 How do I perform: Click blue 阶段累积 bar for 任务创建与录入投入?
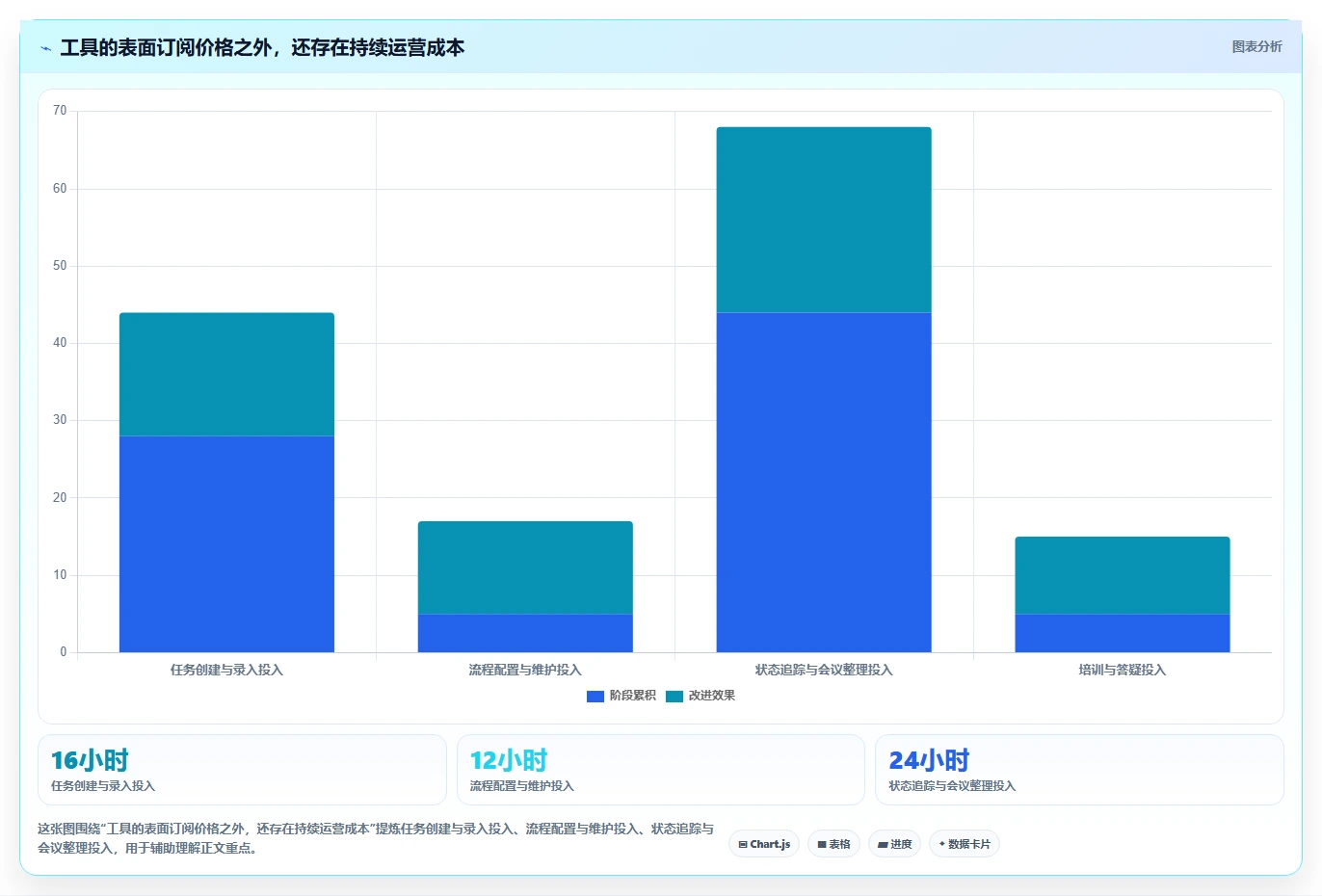(226, 544)
